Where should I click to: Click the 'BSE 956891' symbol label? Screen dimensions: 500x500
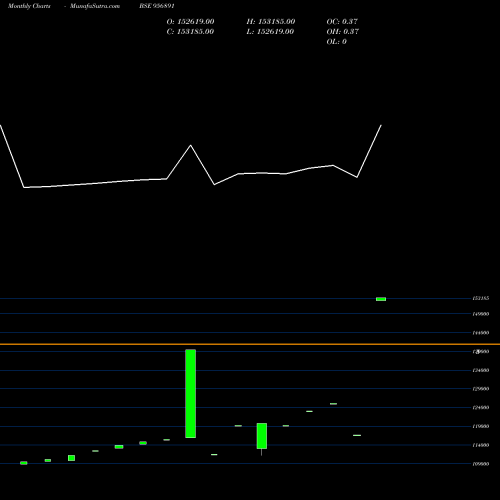157,6
